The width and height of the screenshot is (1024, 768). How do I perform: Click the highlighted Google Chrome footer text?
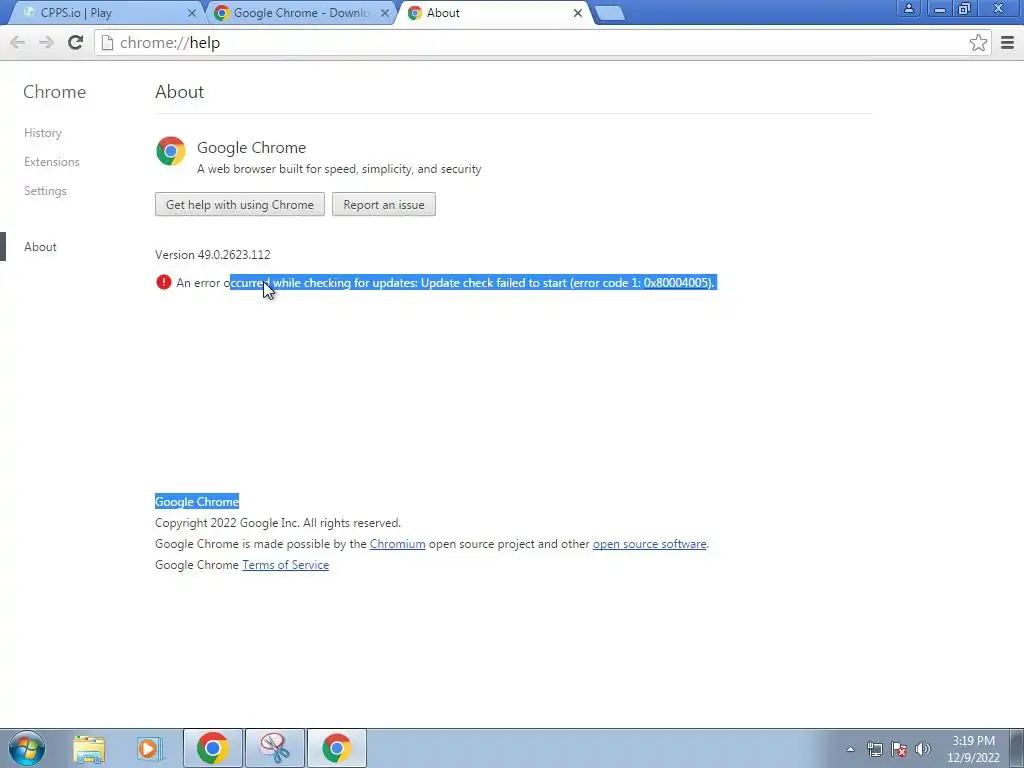(197, 502)
